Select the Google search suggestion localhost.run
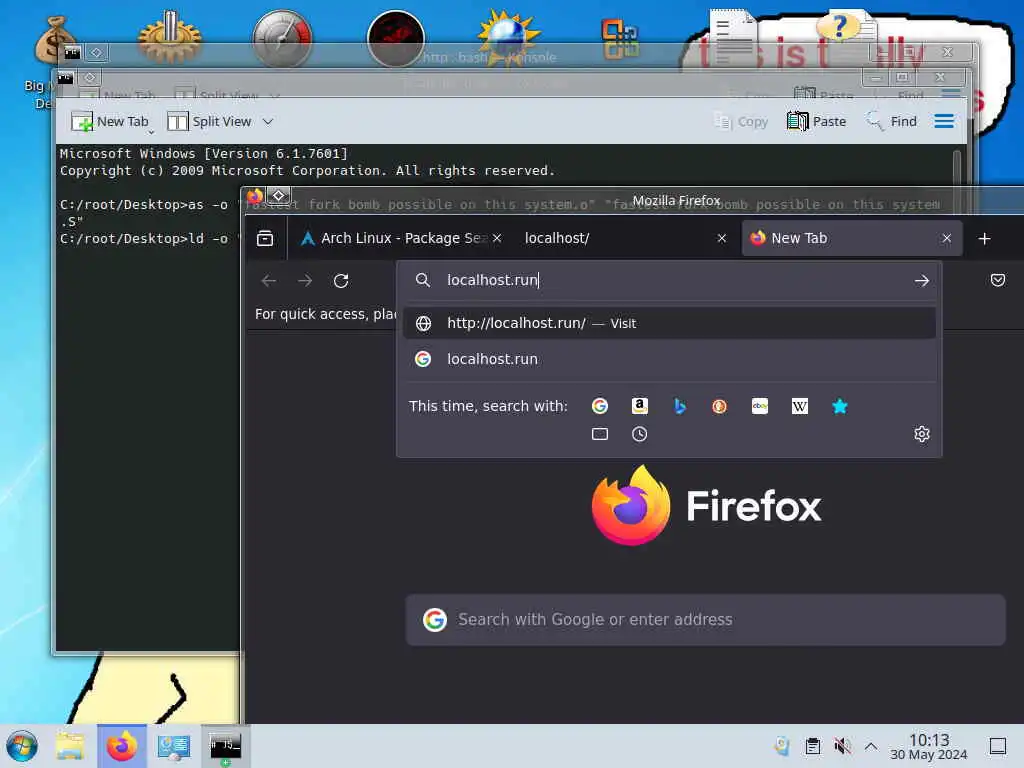The image size is (1024, 768). 669,359
